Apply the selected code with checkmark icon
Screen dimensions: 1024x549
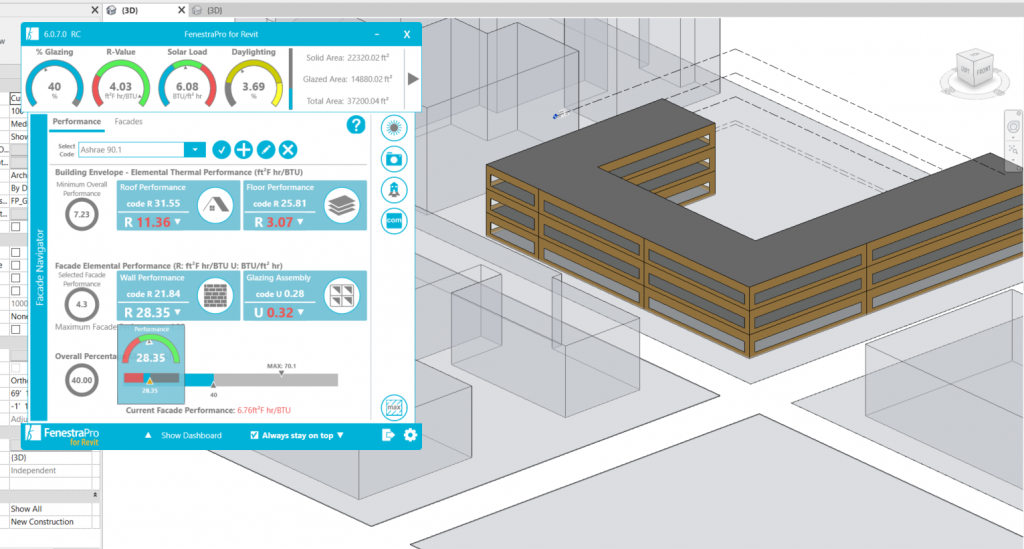pyautogui.click(x=221, y=149)
